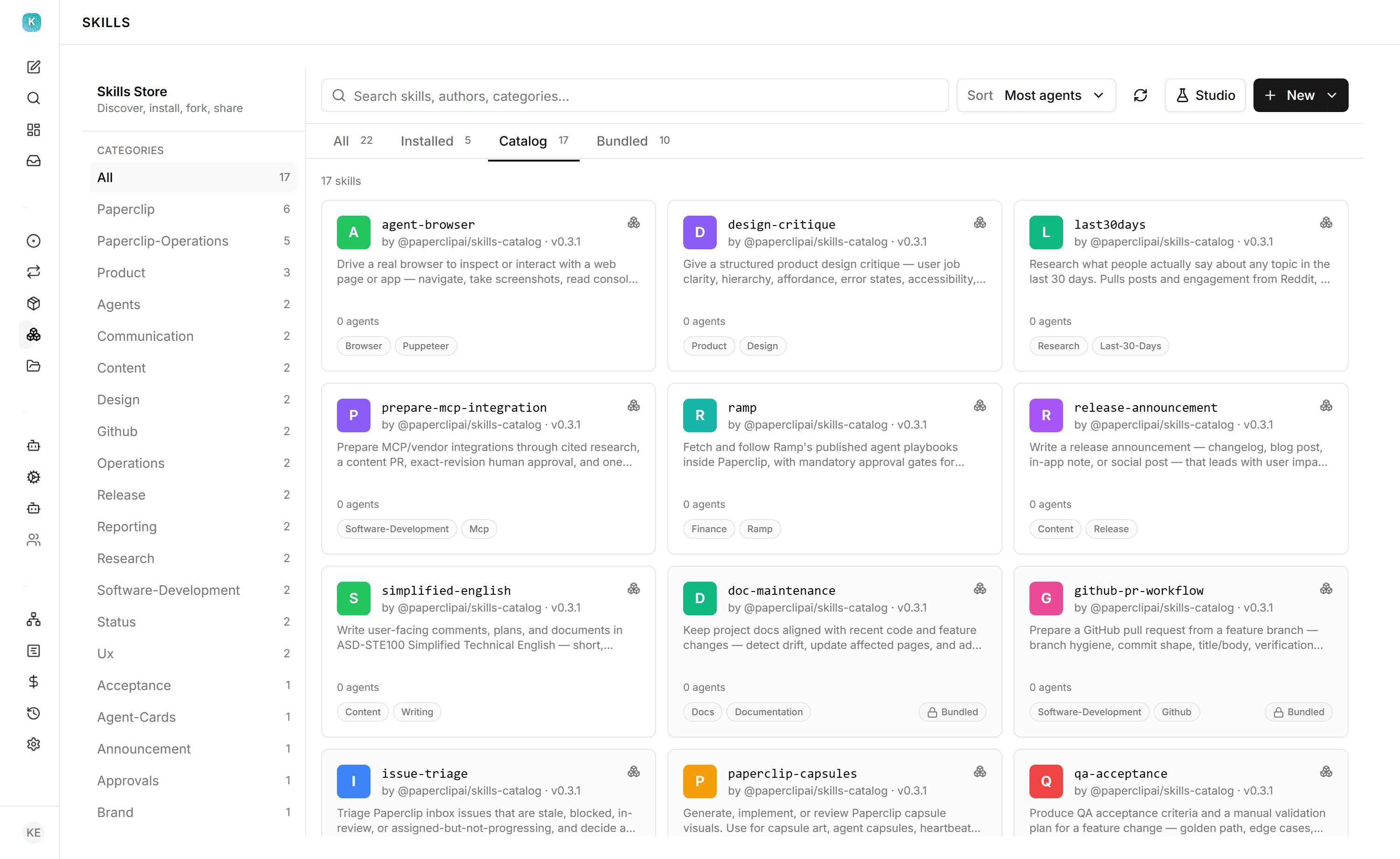
Task: Switch to the All tab
Action: 352,141
